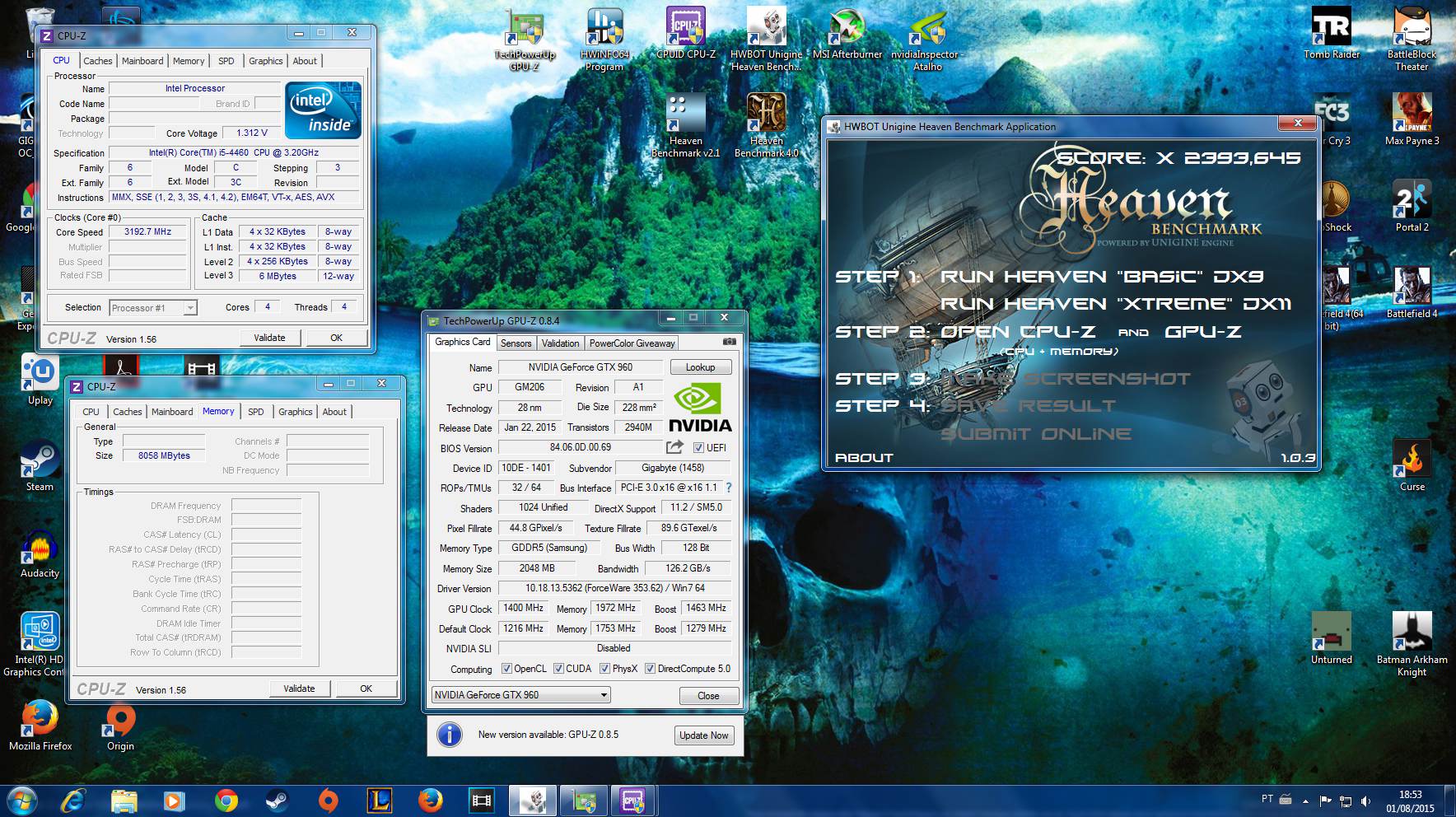Open SPD tab in lower CPU-Z window
This screenshot has width=1456, height=817.
pyautogui.click(x=256, y=412)
